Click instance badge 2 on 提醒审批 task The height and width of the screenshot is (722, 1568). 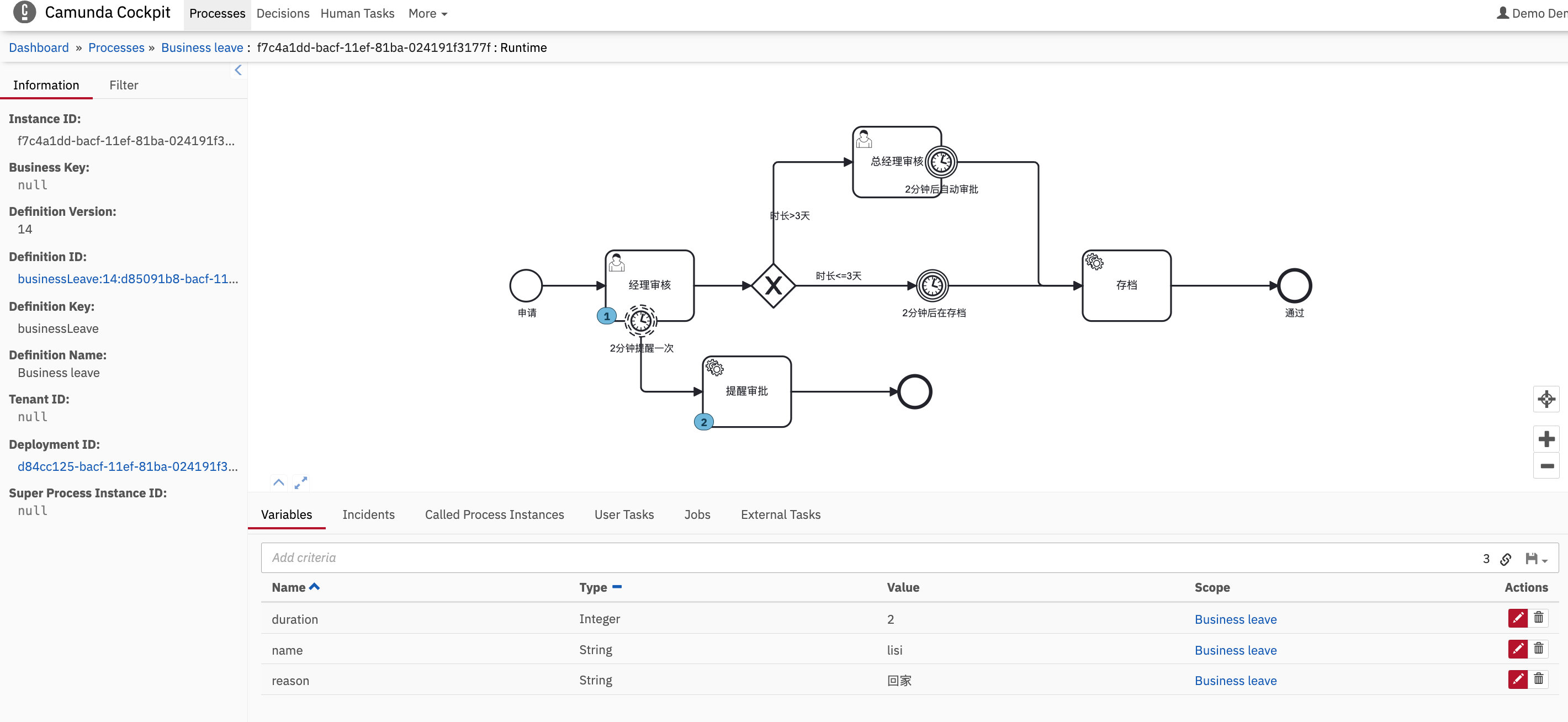(x=703, y=422)
